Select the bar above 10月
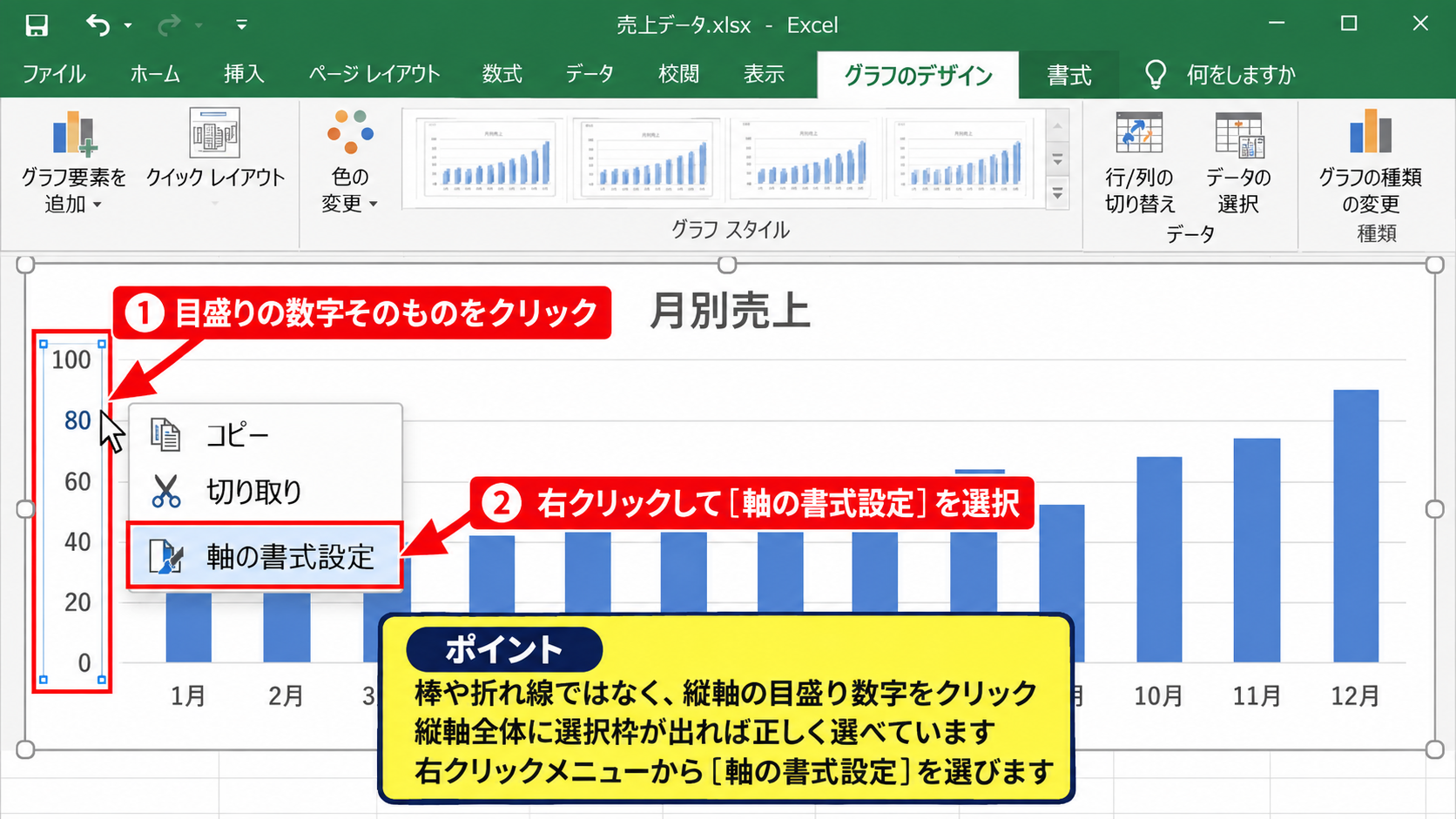The height and width of the screenshot is (819, 1456). 1159,560
